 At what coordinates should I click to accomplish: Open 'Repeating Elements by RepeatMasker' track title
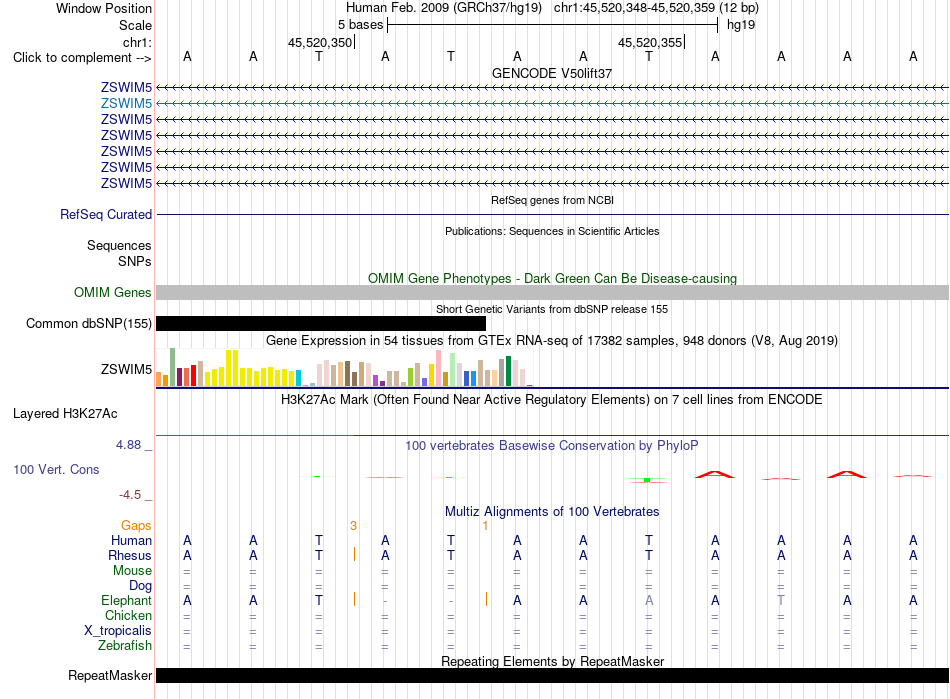pyautogui.click(x=552, y=661)
